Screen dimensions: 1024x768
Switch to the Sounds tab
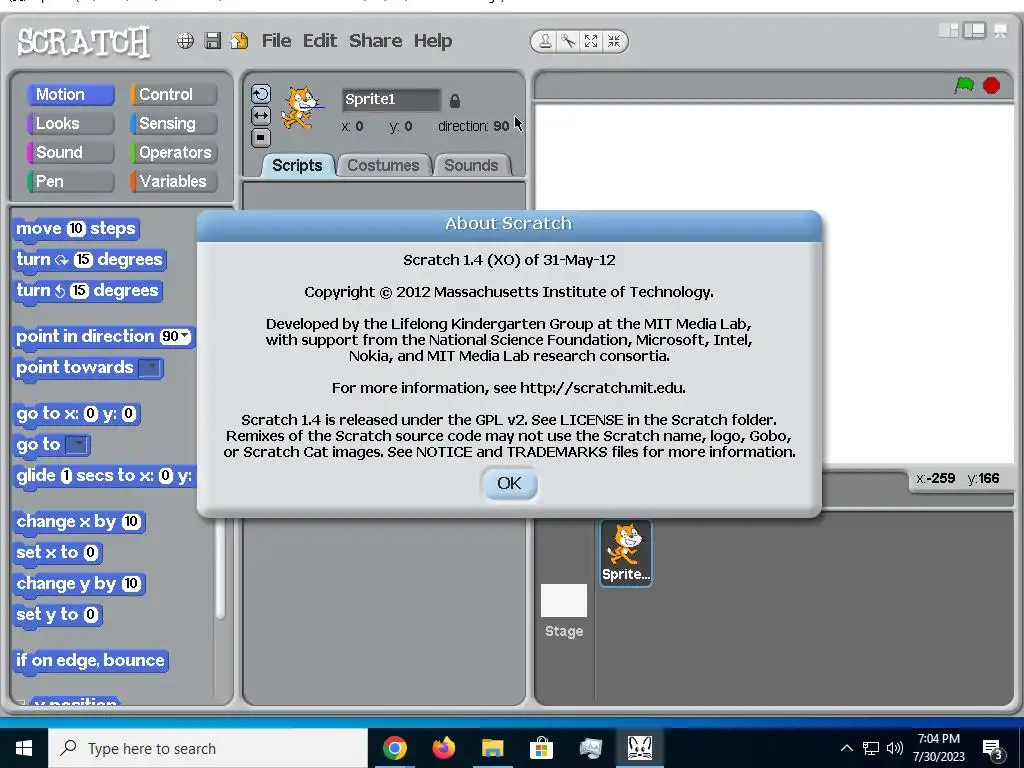point(471,165)
